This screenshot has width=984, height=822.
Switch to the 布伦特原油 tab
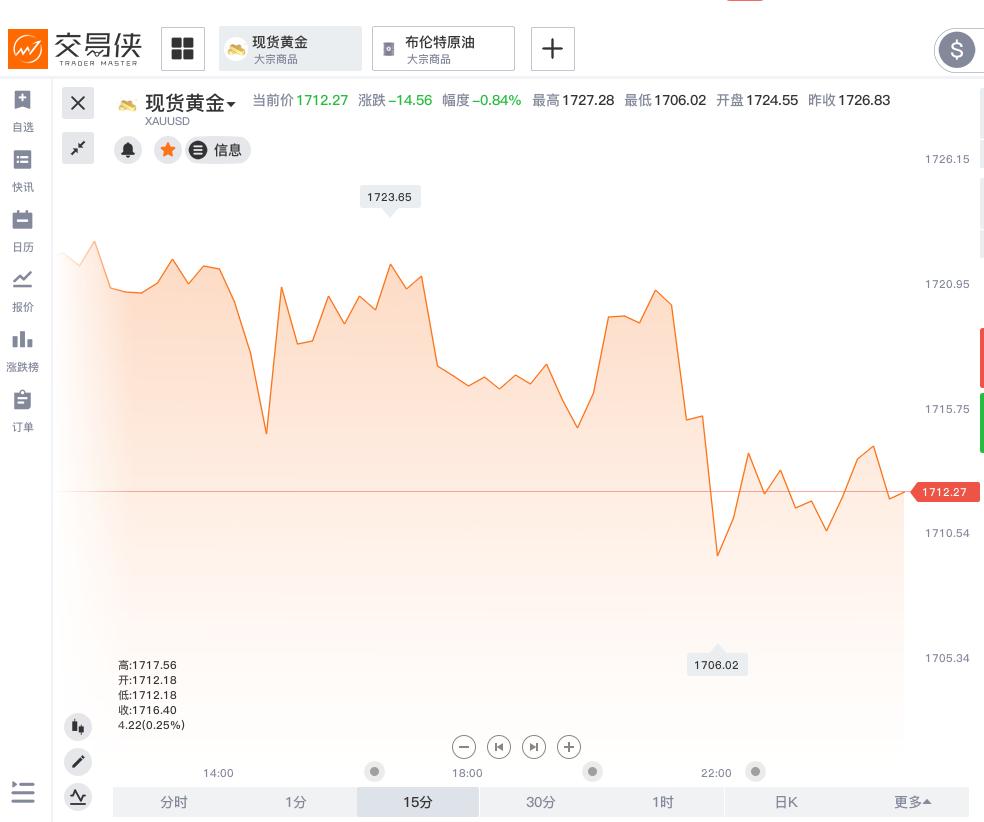point(443,48)
